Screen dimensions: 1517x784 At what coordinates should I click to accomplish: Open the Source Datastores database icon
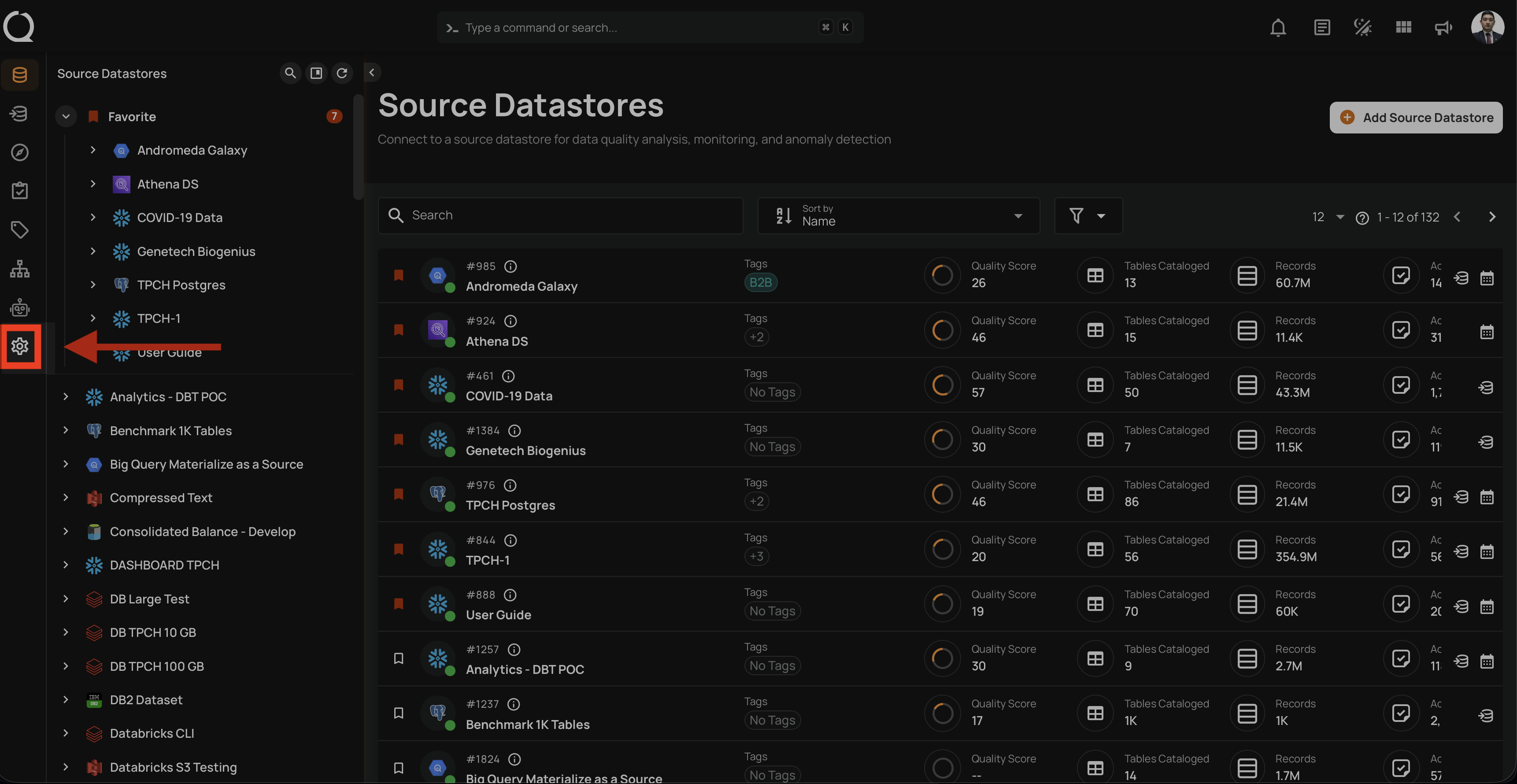click(19, 74)
